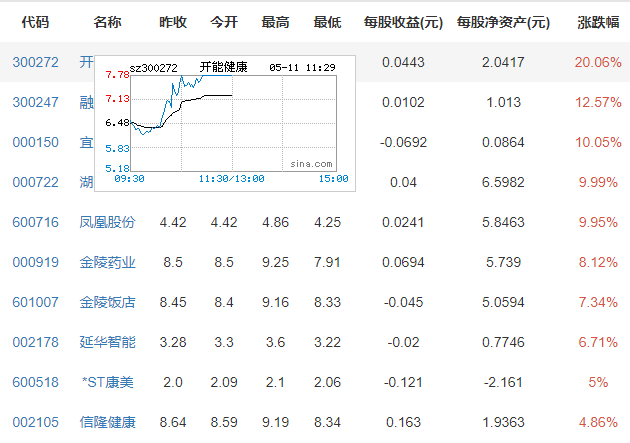This screenshot has width=630, height=443.
Task: Click the 9.99% change value
Action: coord(598,182)
